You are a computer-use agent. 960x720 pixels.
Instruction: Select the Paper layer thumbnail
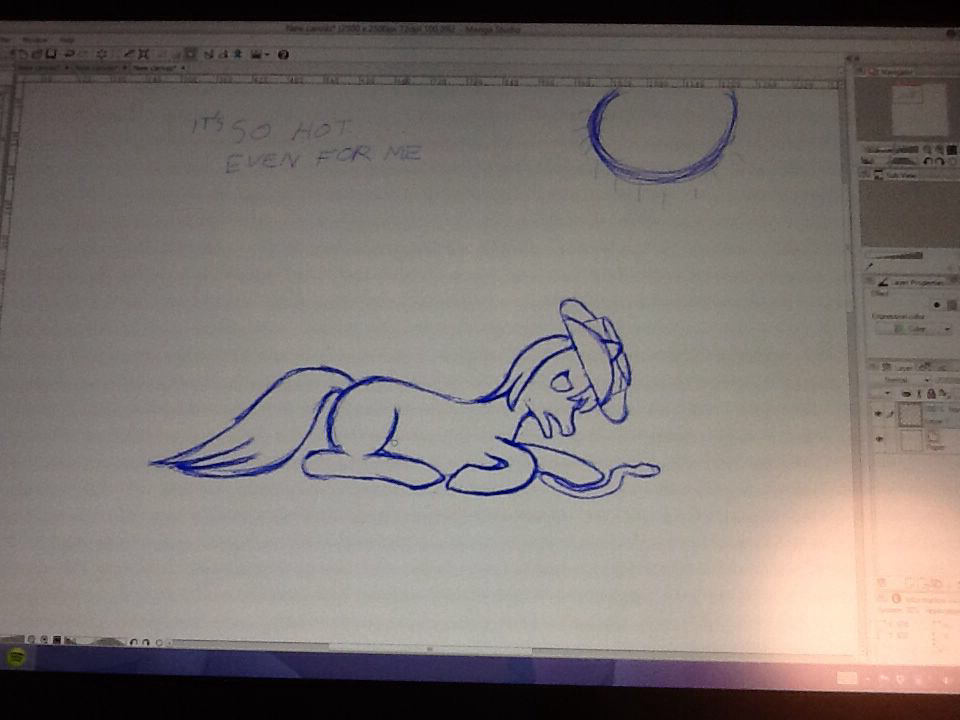910,439
